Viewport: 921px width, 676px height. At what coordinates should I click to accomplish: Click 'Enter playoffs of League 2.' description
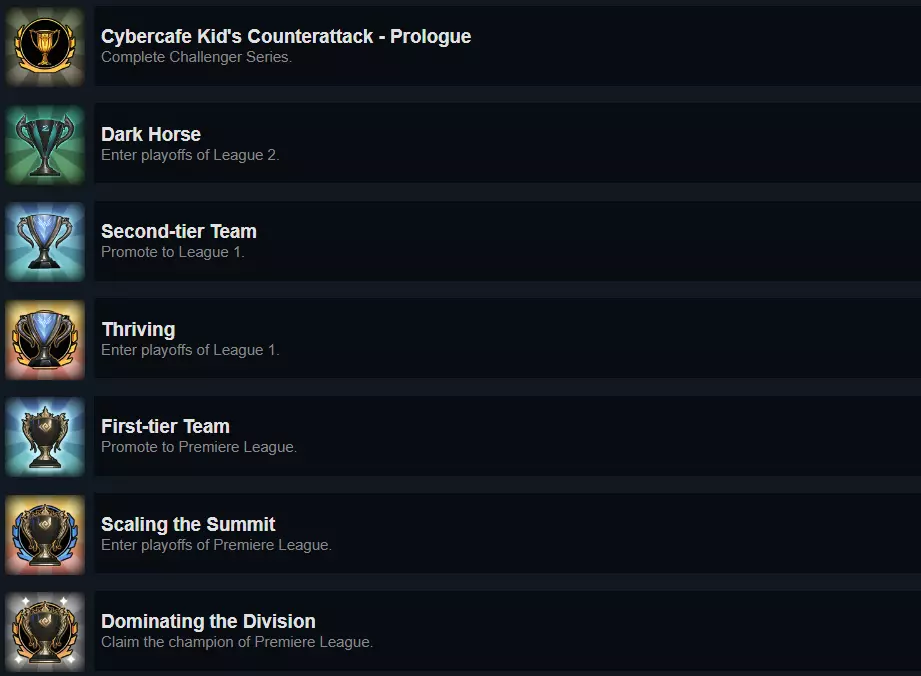pos(190,155)
